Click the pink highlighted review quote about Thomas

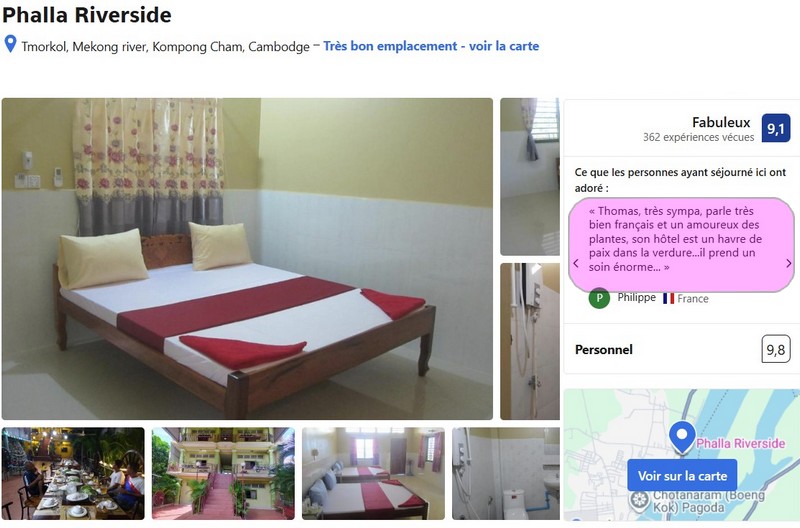[681, 239]
